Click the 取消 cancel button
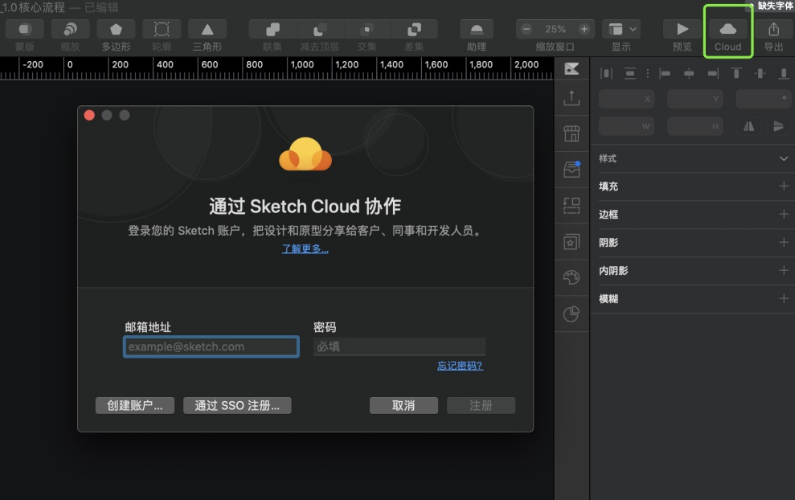The height and width of the screenshot is (500, 795). pyautogui.click(x=404, y=405)
